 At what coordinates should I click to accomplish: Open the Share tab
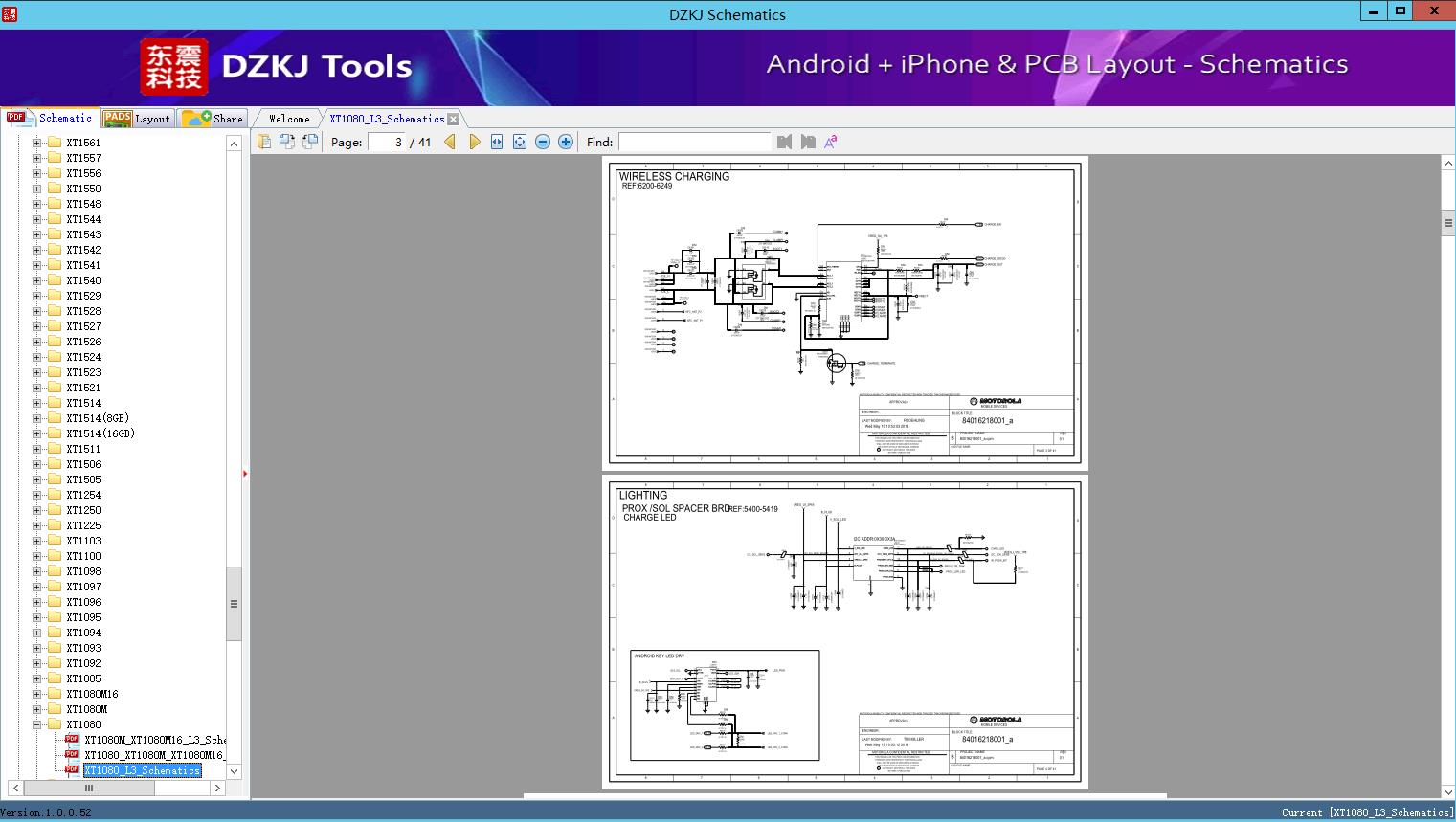[213, 119]
